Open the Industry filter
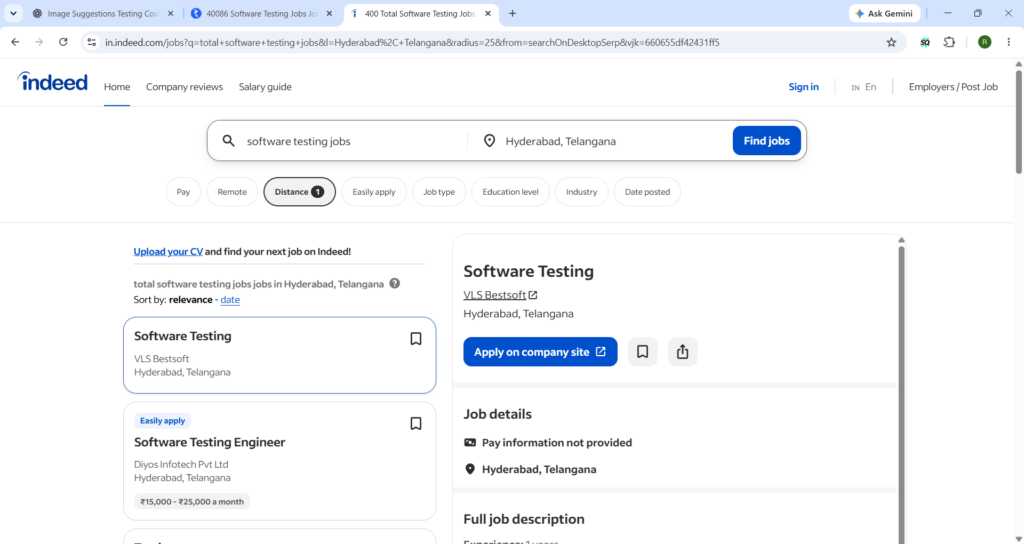Image resolution: width=1024 pixels, height=544 pixels. (581, 192)
